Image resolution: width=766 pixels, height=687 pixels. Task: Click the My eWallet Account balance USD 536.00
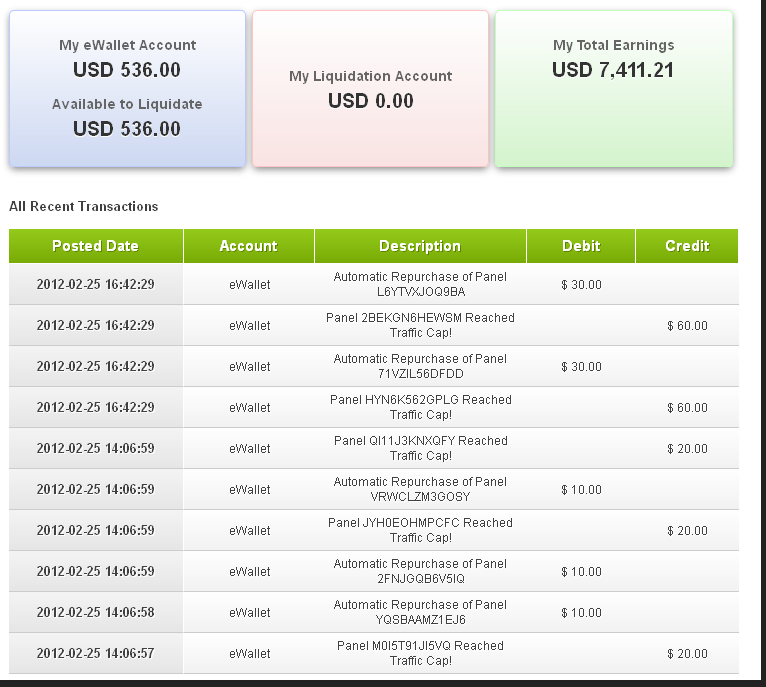click(127, 70)
